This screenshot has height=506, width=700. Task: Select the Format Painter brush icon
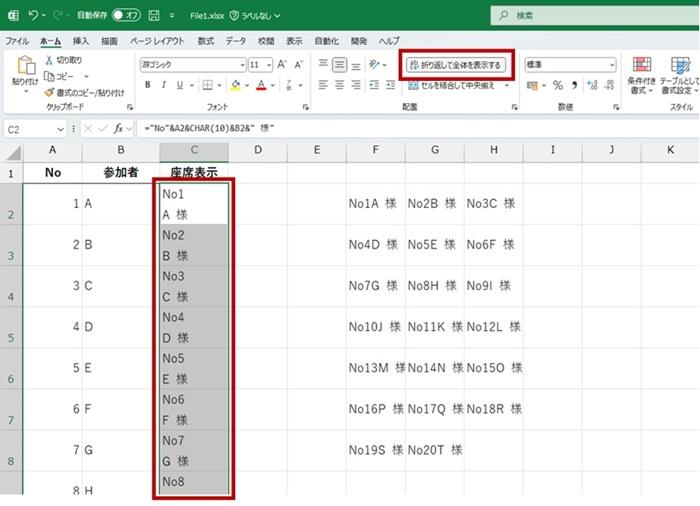(50, 91)
